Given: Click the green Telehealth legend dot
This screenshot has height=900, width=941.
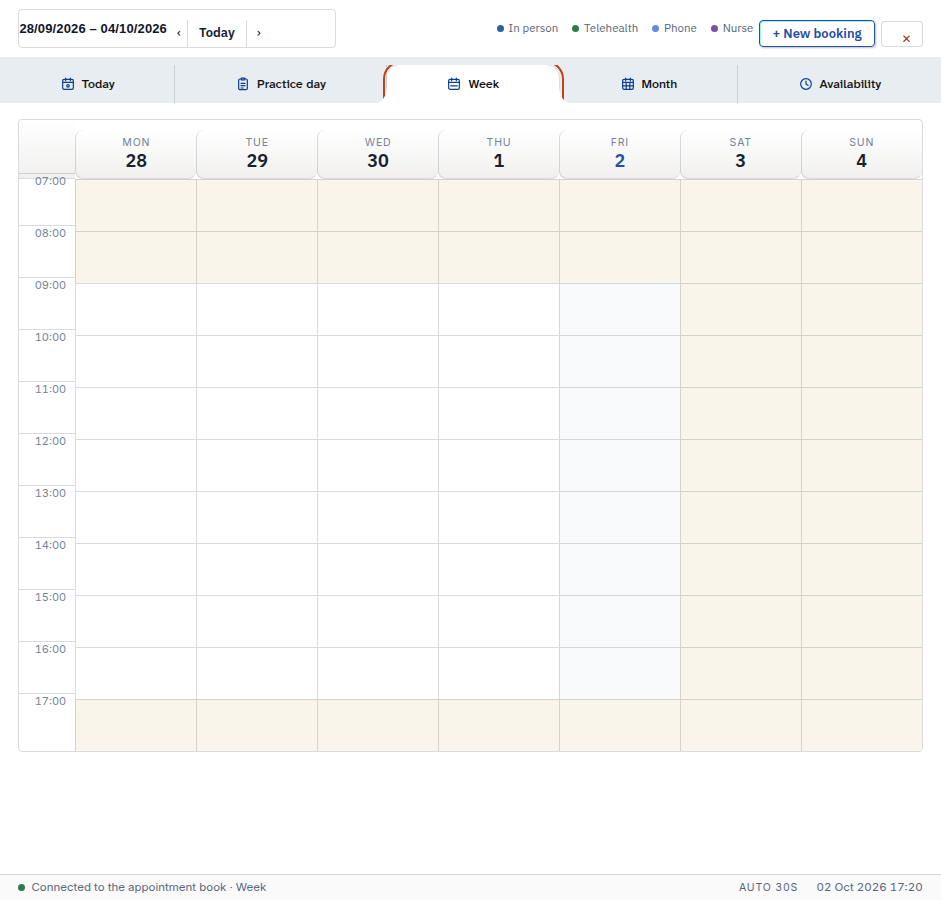Looking at the screenshot, I should 576,28.
